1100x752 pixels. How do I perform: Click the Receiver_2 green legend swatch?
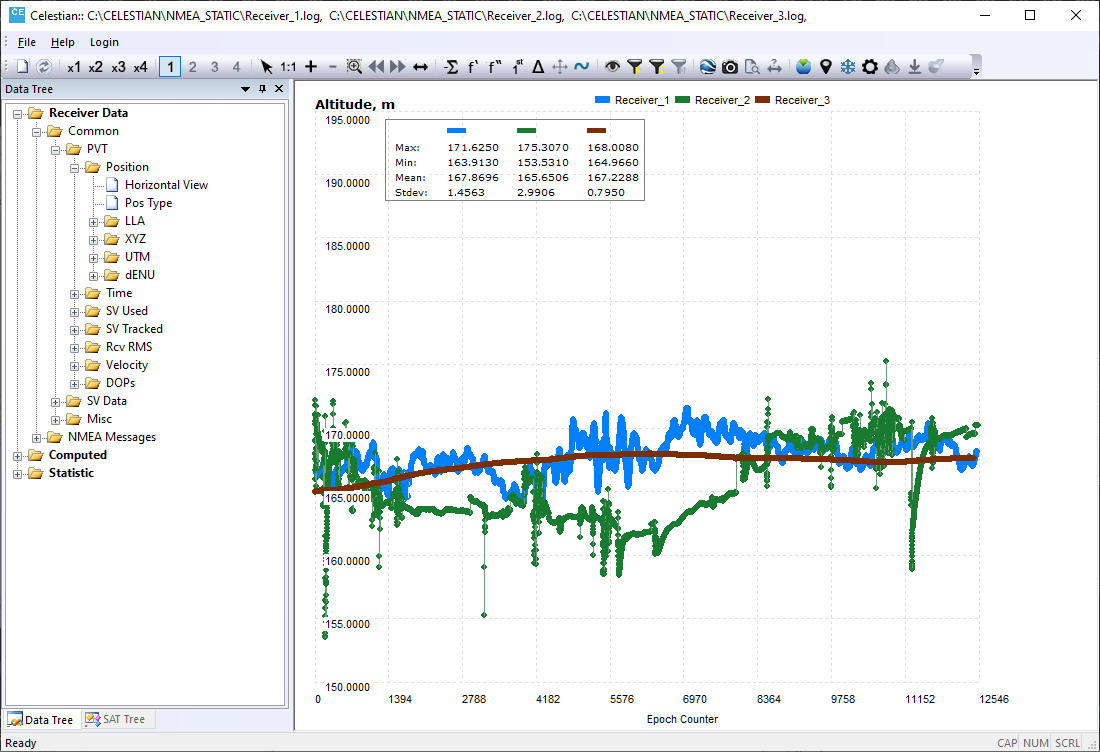point(682,100)
